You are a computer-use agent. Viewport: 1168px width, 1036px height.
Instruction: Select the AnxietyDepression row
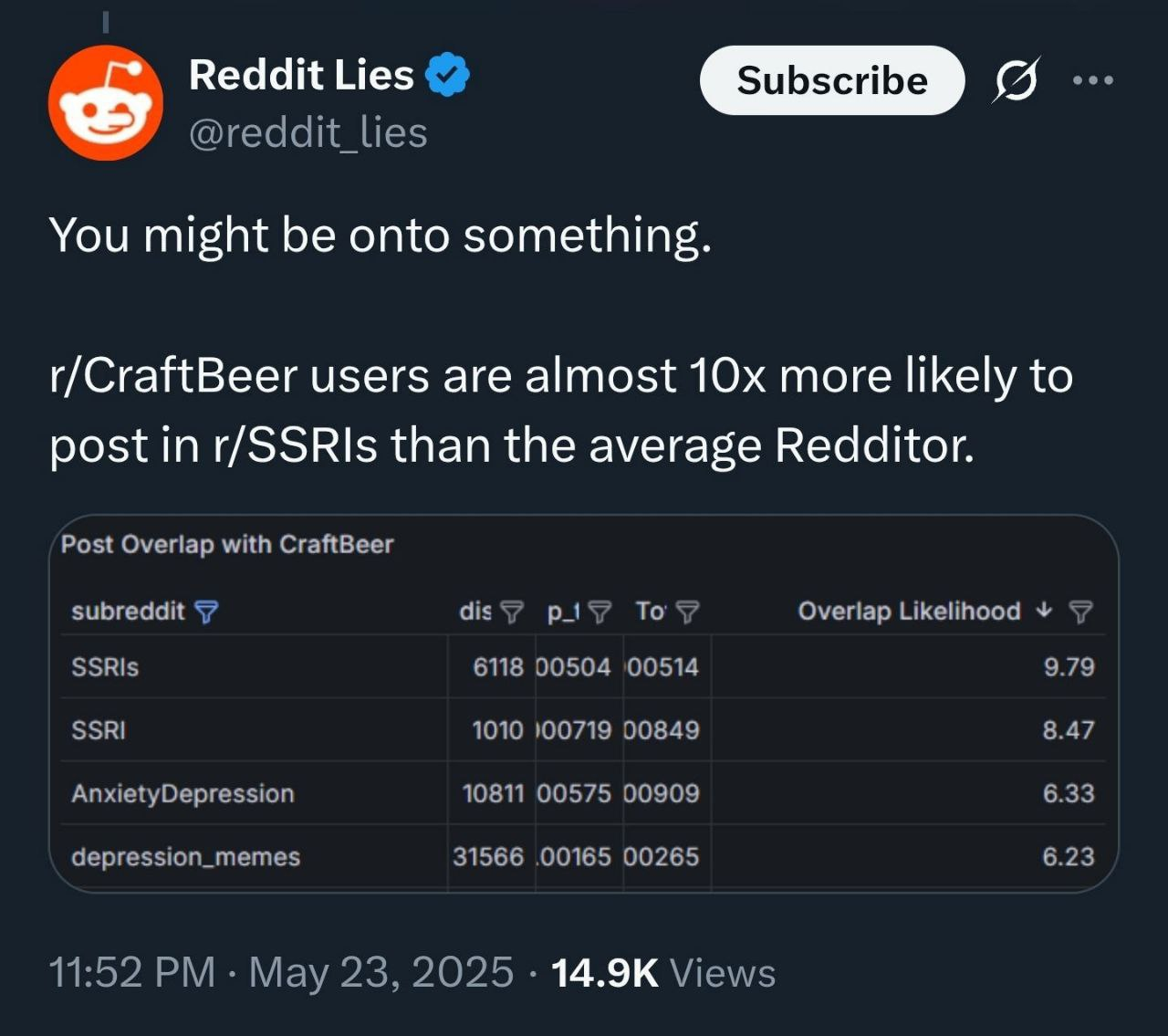click(x=583, y=793)
